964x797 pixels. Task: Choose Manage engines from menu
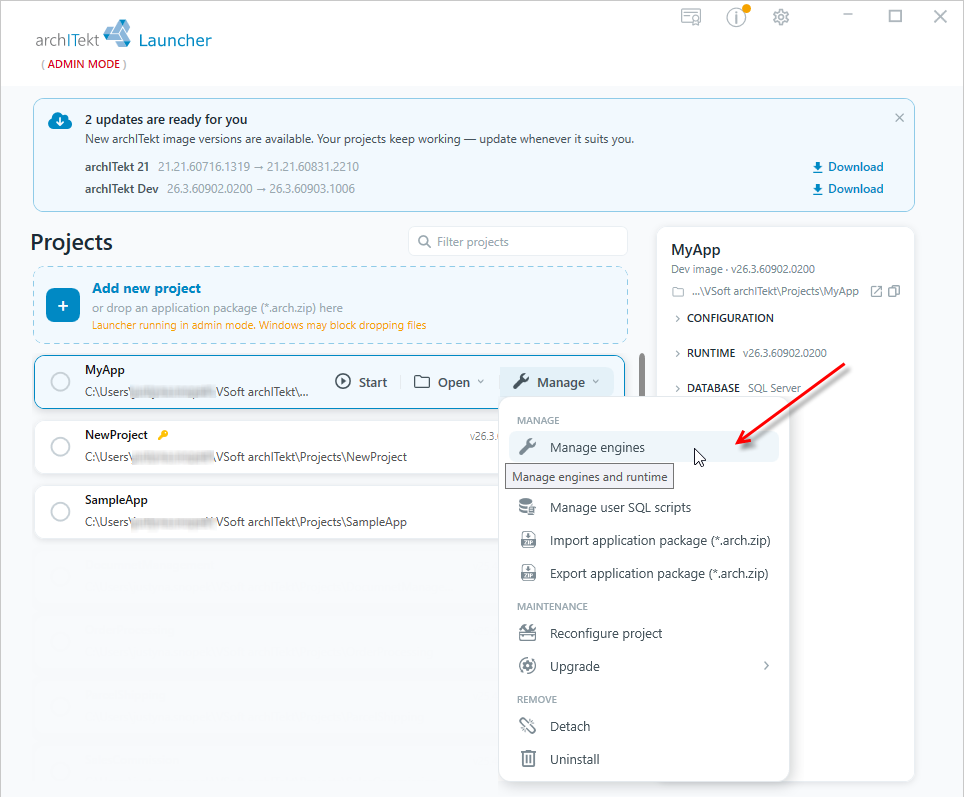click(x=644, y=447)
